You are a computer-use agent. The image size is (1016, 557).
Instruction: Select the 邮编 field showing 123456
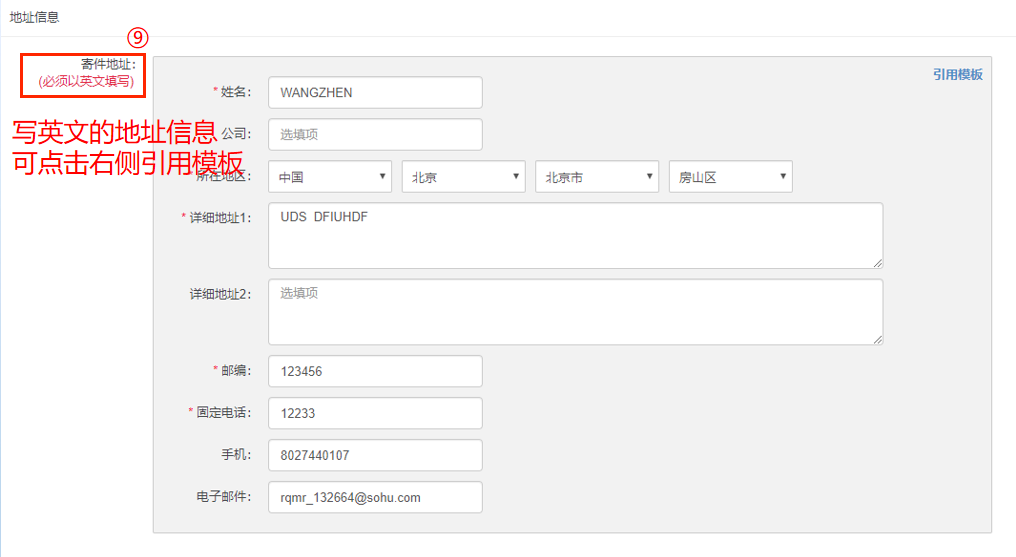coord(375,371)
